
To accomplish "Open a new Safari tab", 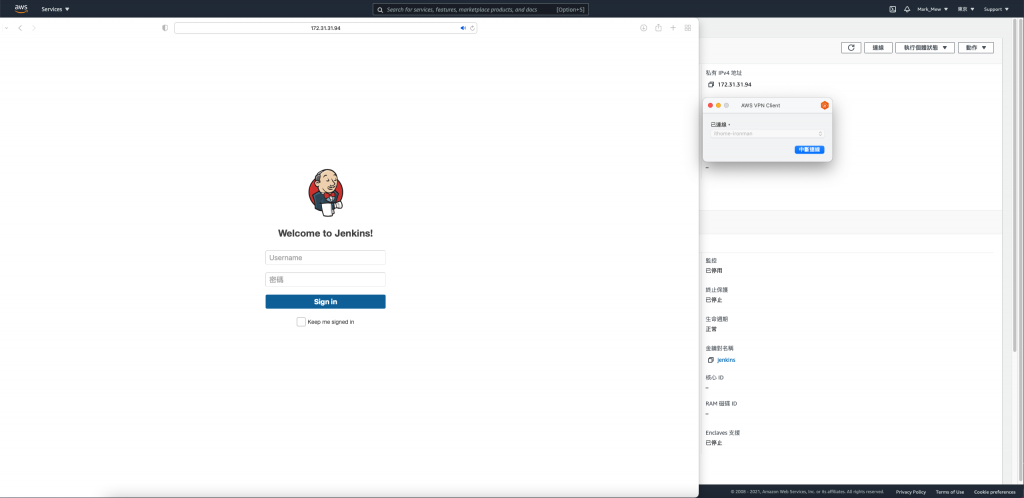I will tap(673, 28).
